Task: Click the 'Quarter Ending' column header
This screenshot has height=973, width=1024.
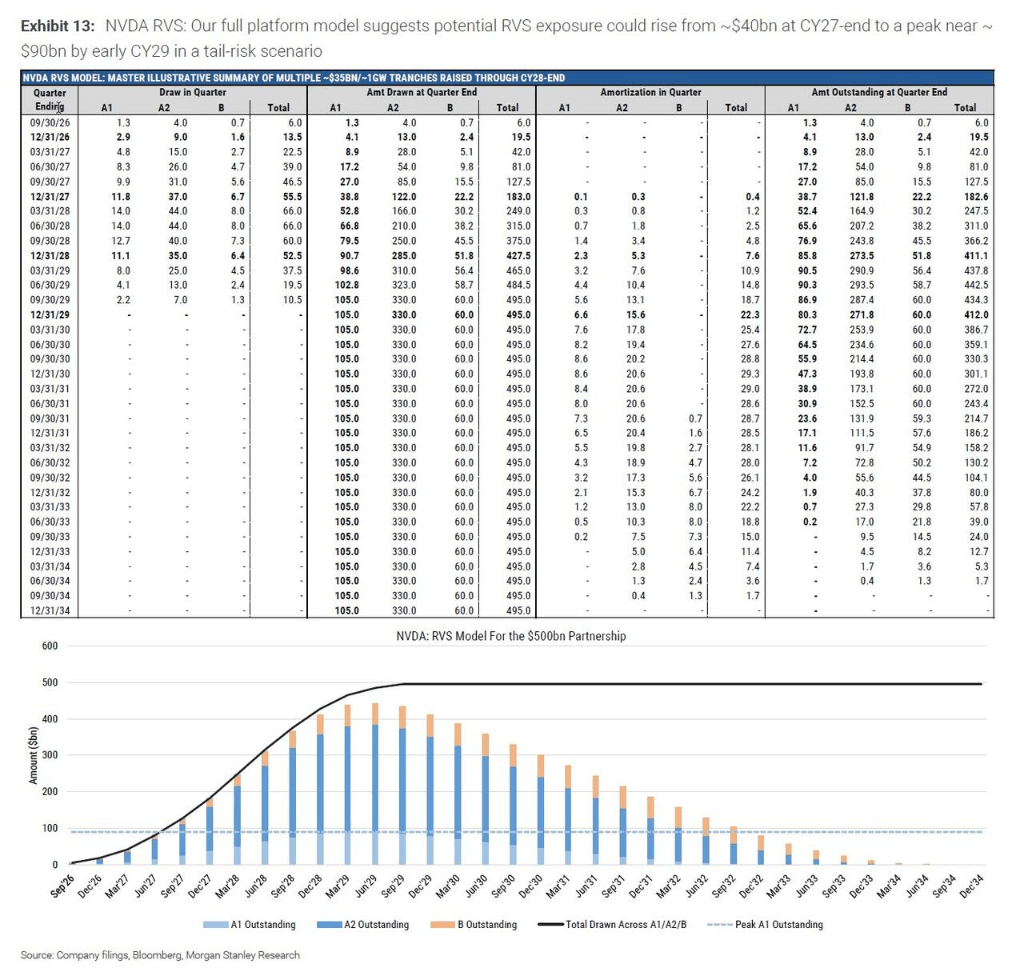Action: [x=50, y=100]
